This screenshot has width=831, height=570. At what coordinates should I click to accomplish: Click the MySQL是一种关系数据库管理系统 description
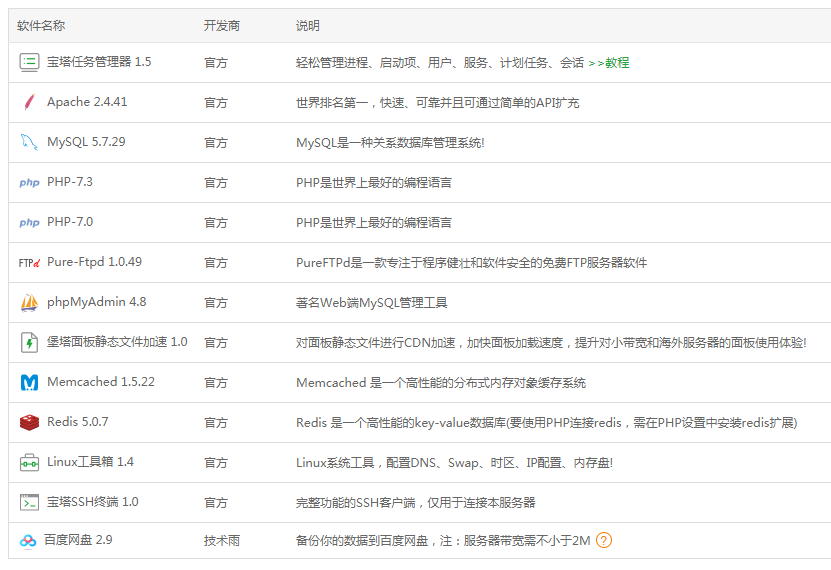(x=390, y=142)
